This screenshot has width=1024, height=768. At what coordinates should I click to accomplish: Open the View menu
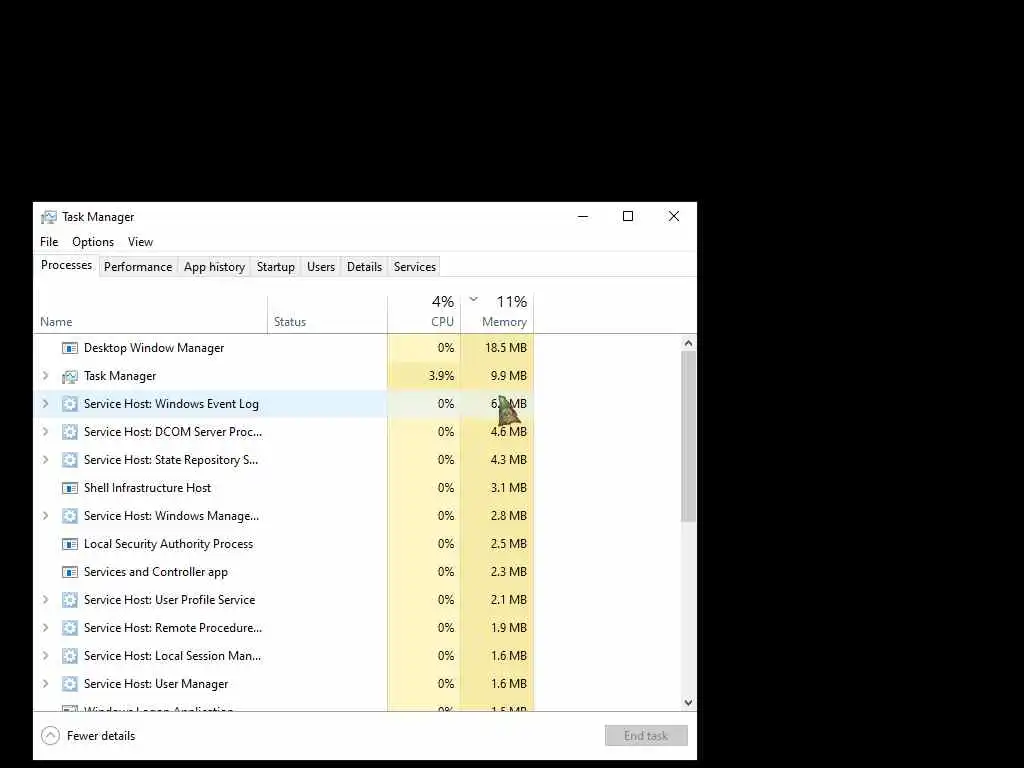tap(140, 242)
